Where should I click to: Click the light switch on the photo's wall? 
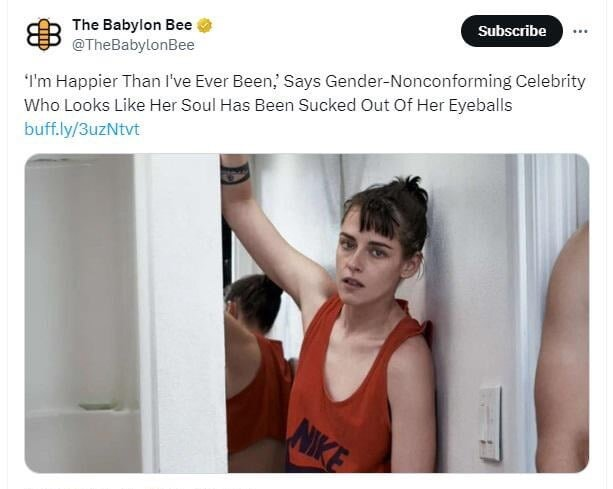490,423
